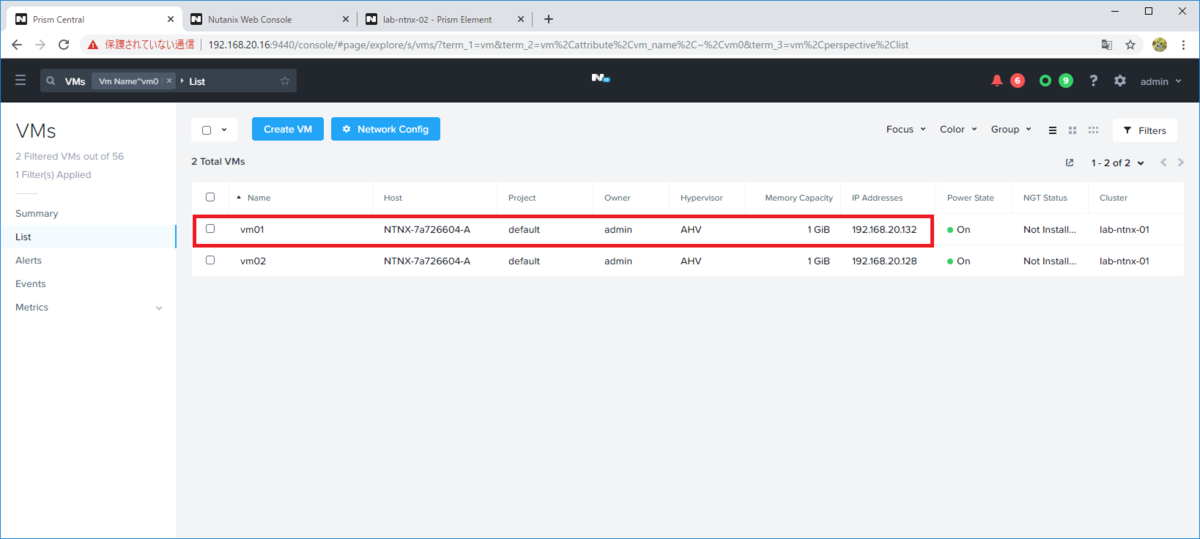The height and width of the screenshot is (539, 1200).
Task: Open the settings gear menu
Action: (x=1120, y=80)
